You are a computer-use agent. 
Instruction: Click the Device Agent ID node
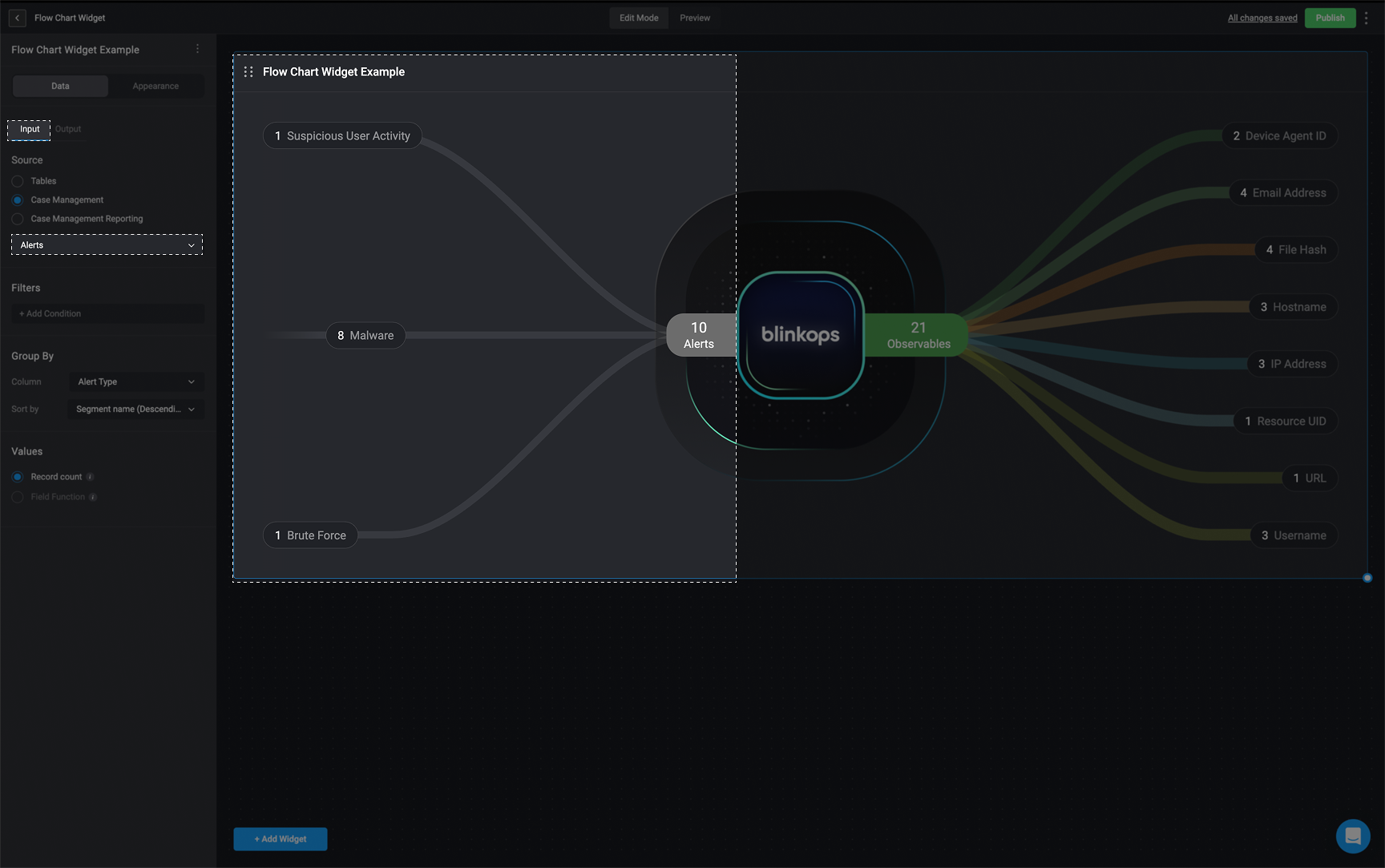coord(1279,135)
